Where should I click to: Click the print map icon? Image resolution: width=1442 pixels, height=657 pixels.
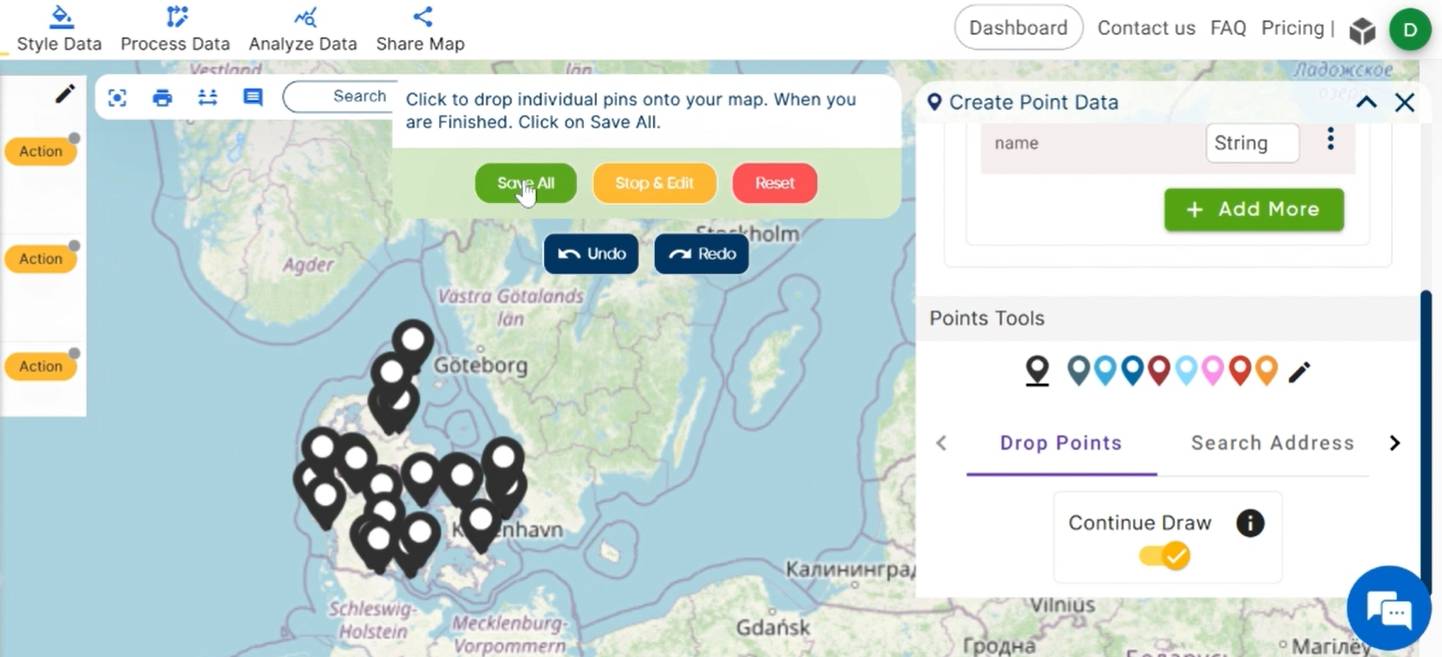coord(162,97)
